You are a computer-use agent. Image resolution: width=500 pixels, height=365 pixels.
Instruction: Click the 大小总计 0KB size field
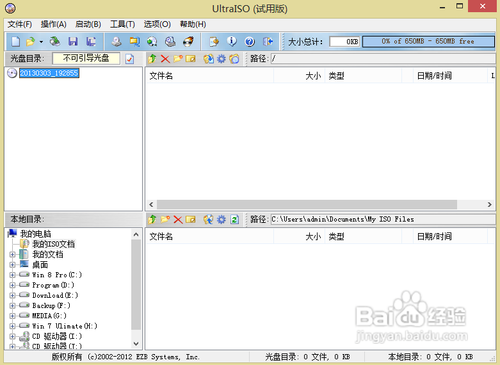[x=345, y=42]
